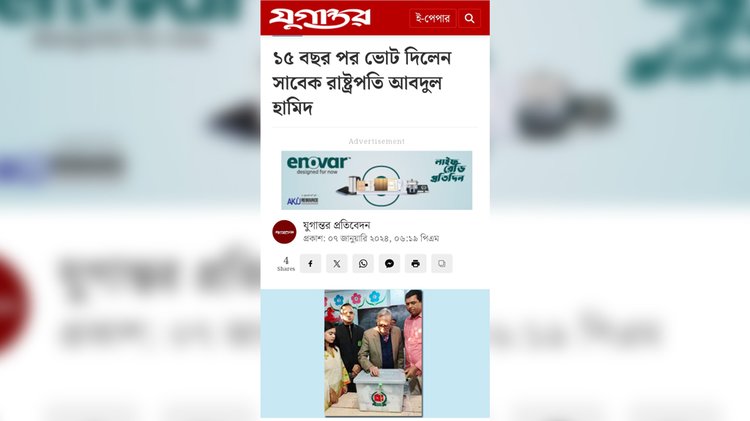Click the search magnifier icon in header

coord(470,19)
